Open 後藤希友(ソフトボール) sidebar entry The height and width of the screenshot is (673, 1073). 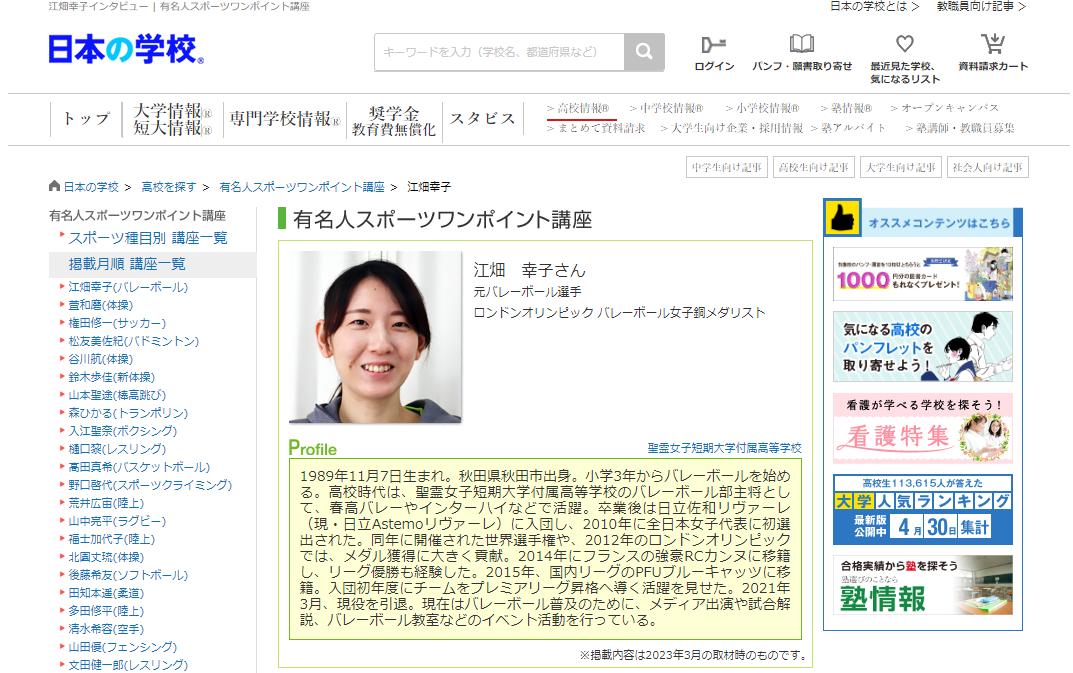128,575
